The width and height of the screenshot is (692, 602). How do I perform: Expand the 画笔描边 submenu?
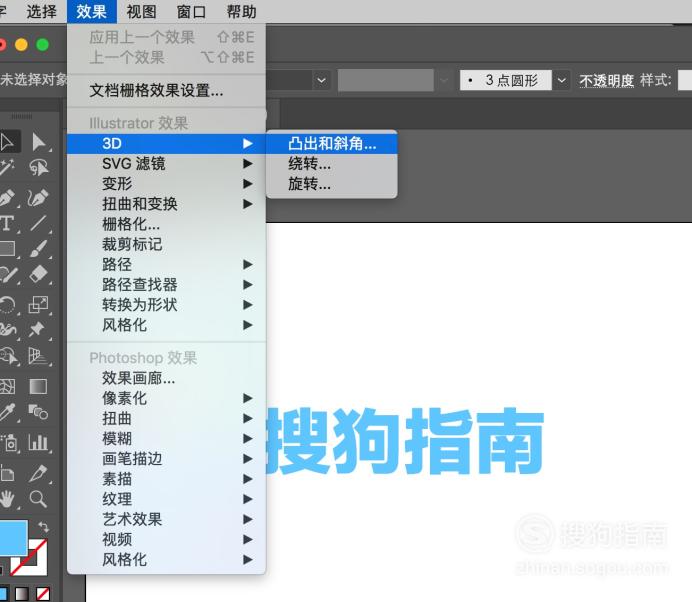(166, 459)
